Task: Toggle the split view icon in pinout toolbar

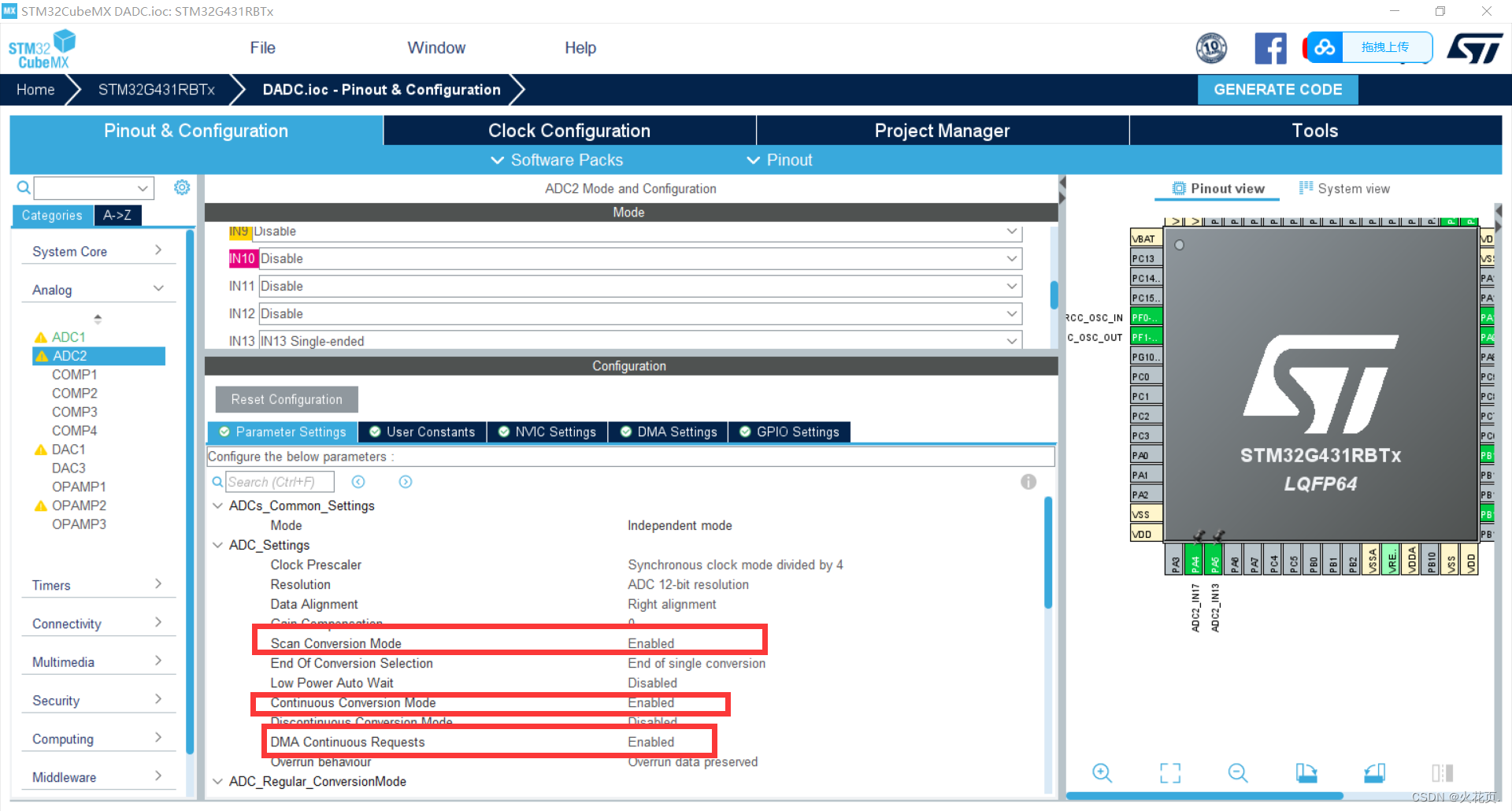Action: pos(1443,773)
